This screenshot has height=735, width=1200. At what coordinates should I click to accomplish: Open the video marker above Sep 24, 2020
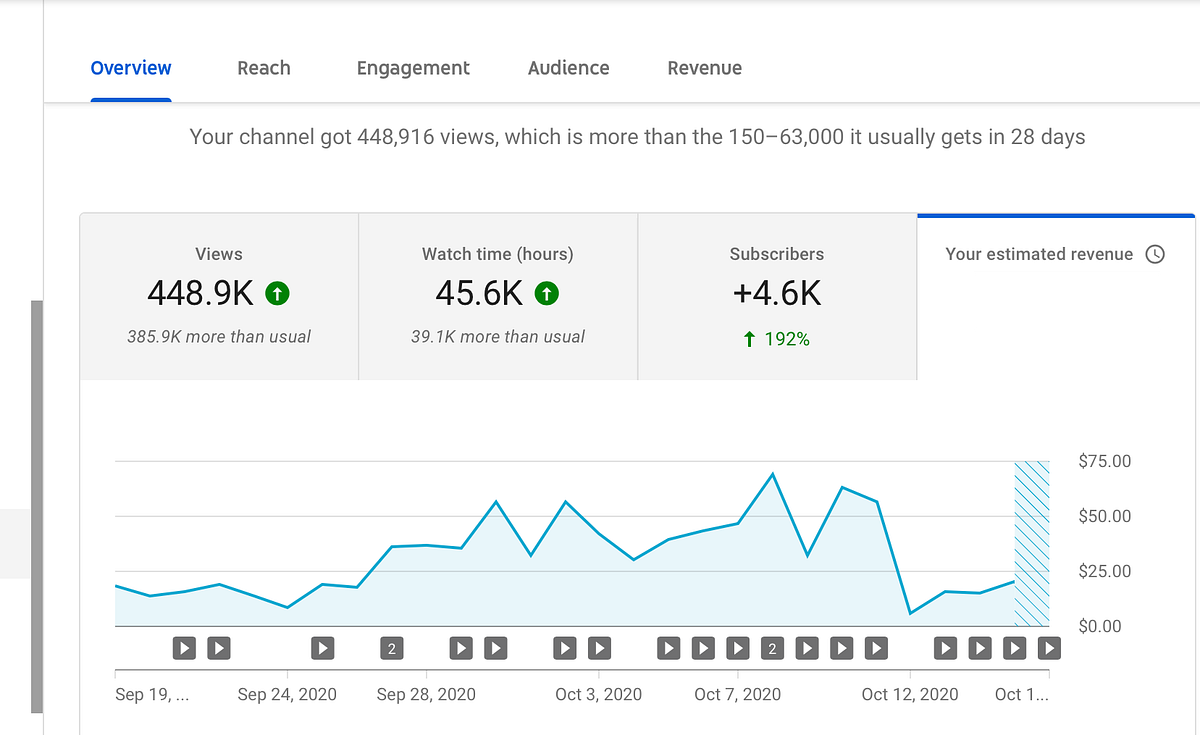[322, 648]
